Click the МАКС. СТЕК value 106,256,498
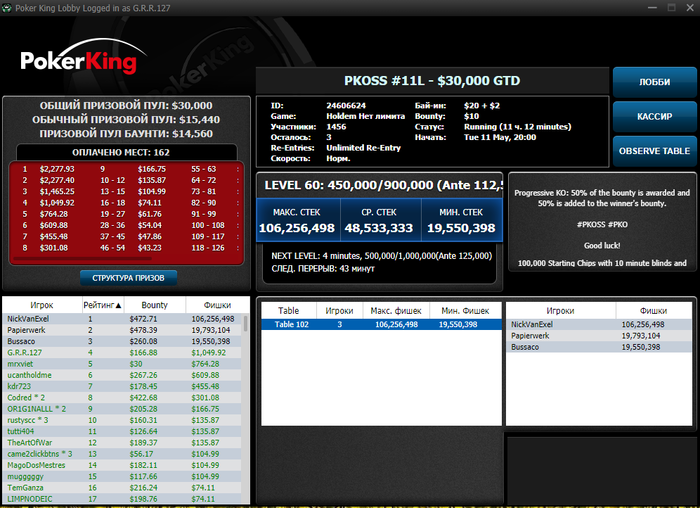The height and width of the screenshot is (508, 700). point(297,228)
